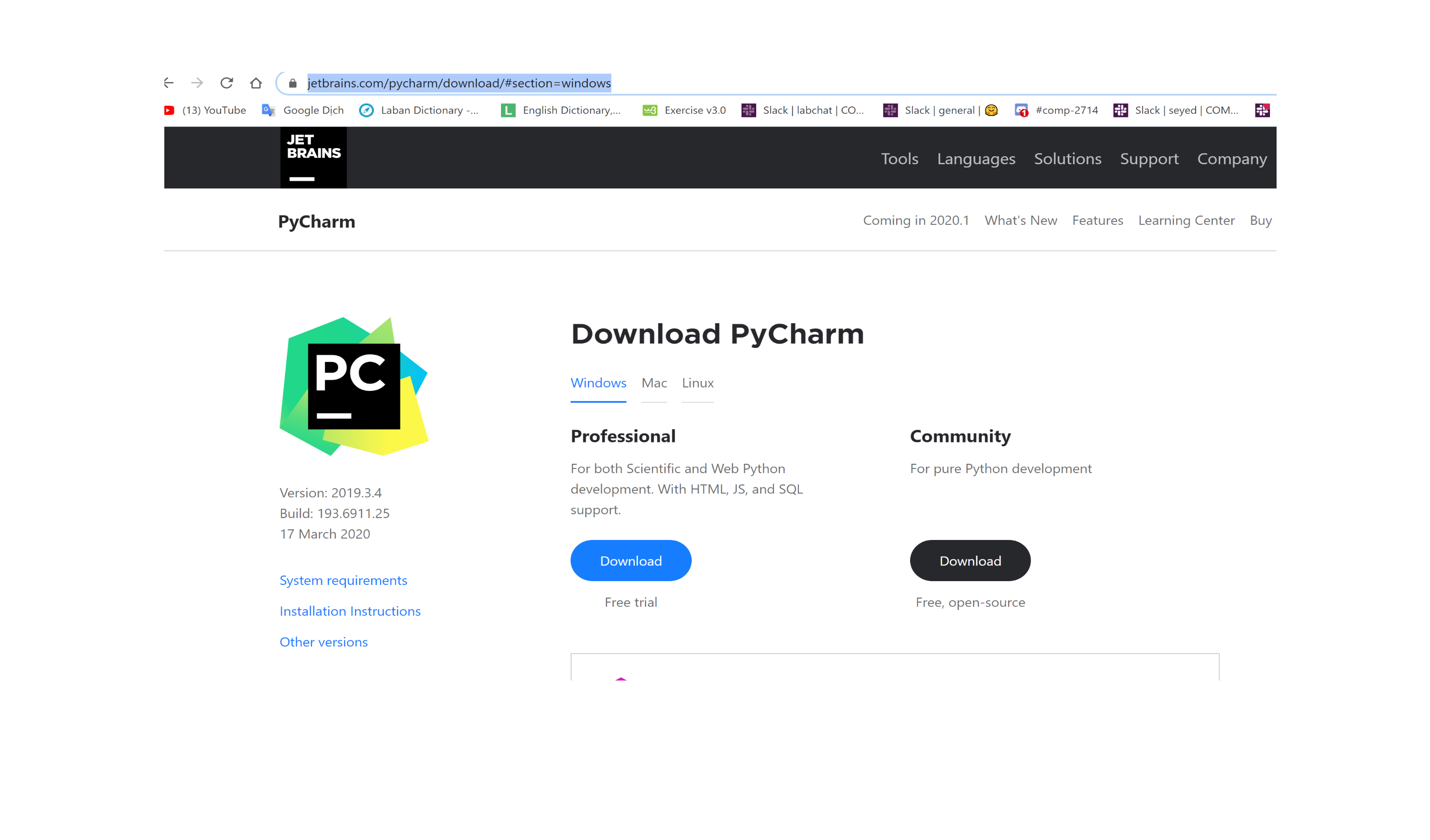Open the Tools menu
The image size is (1430, 840).
point(899,159)
